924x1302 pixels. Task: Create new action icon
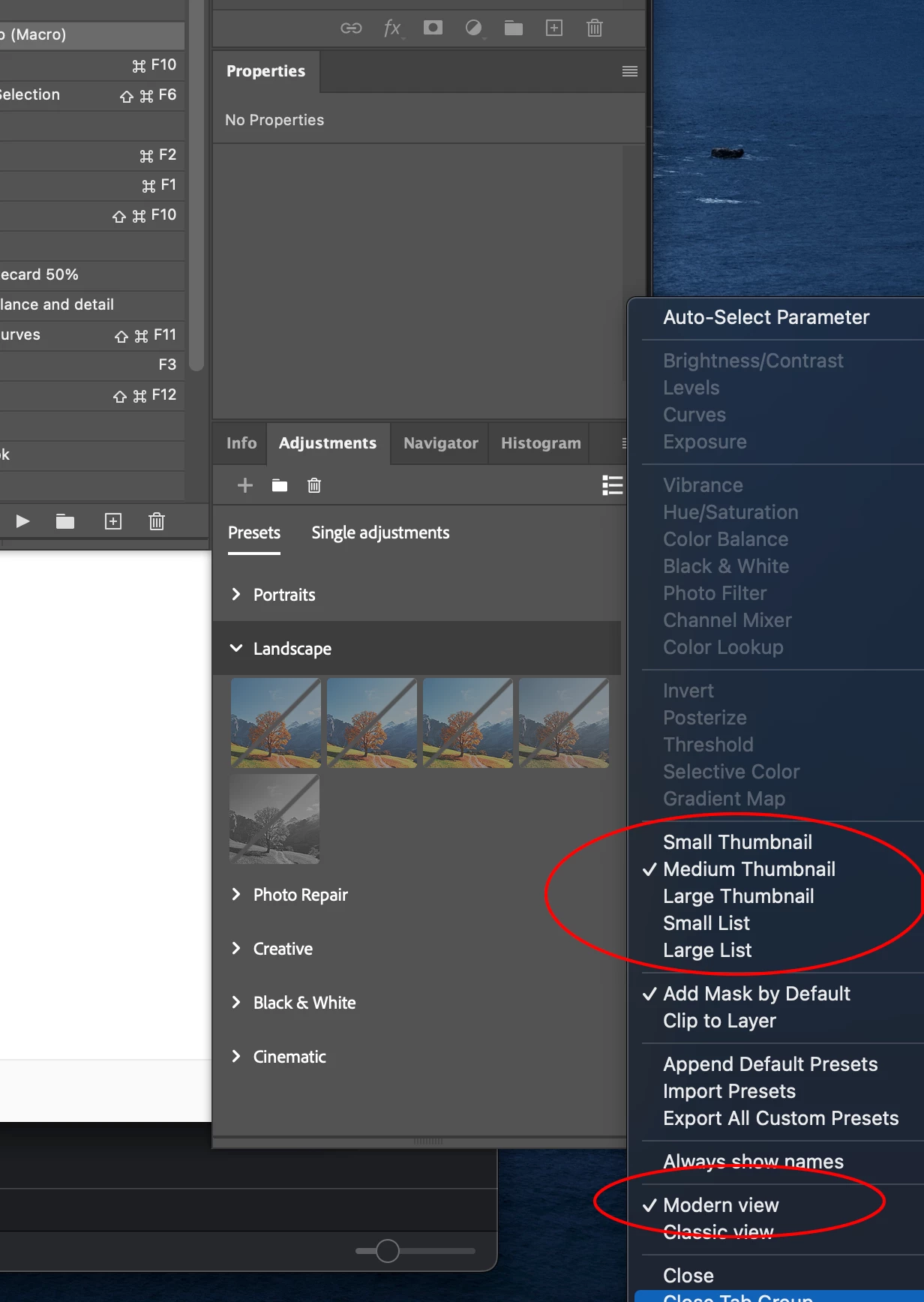point(113,521)
